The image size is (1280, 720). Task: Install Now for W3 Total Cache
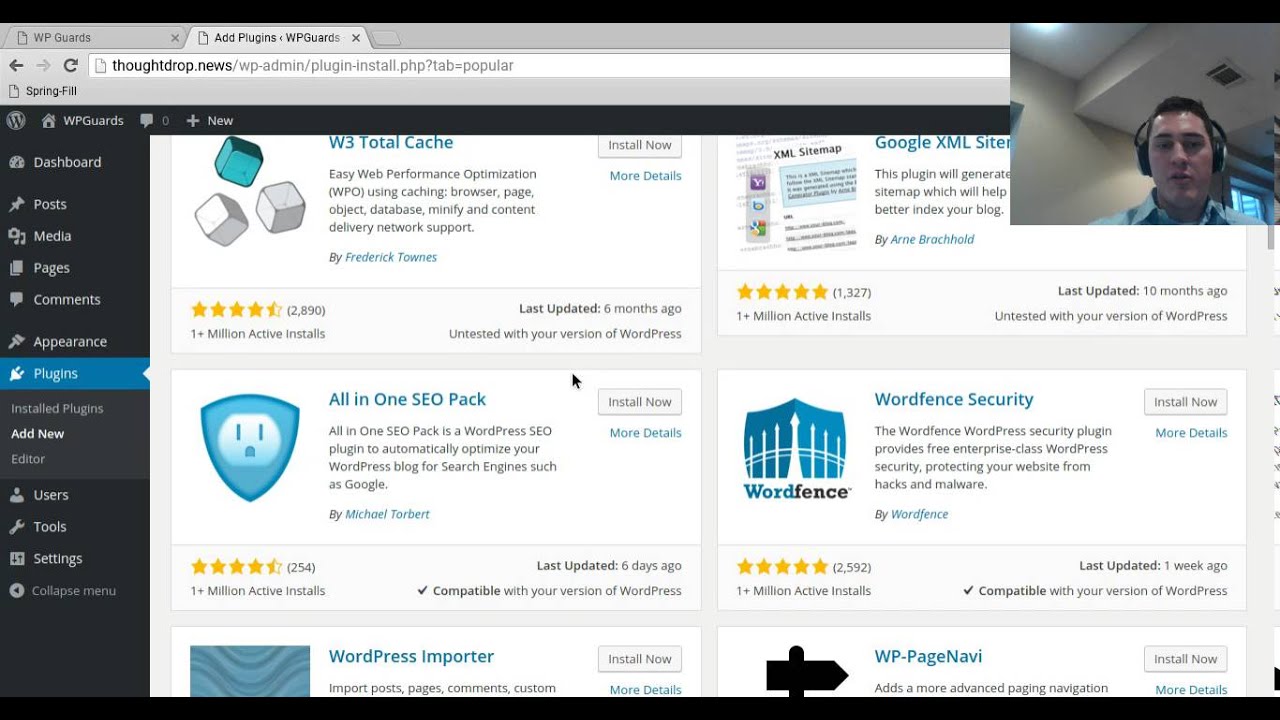tap(640, 145)
